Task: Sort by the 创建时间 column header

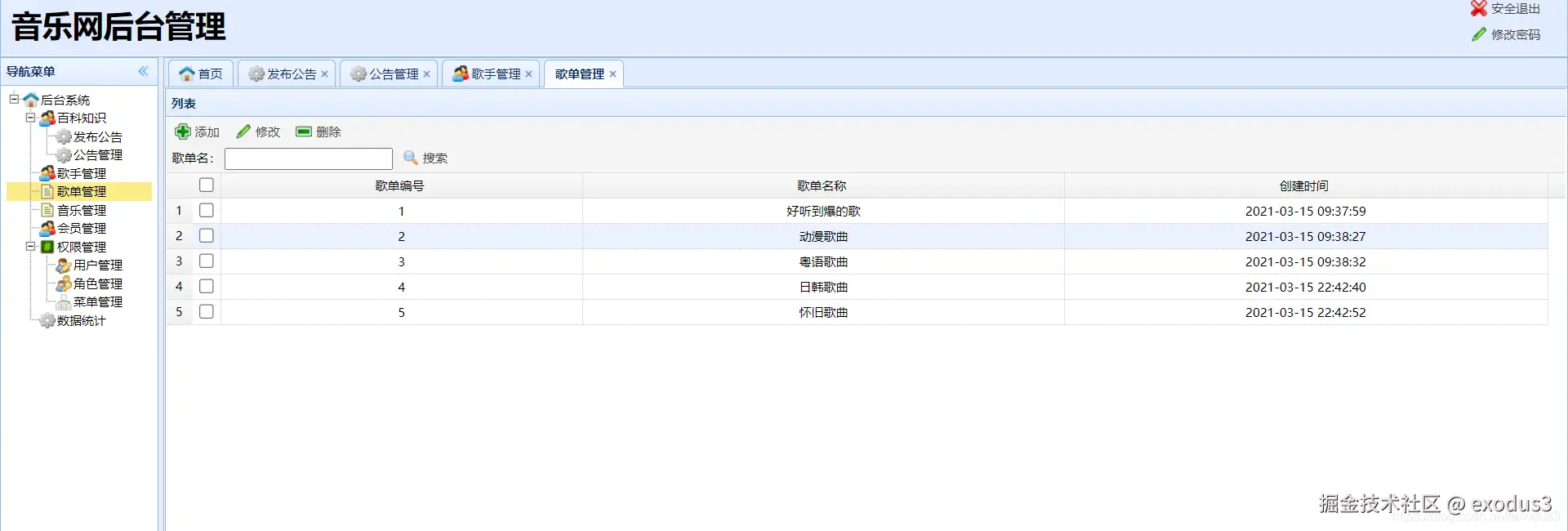Action: [1304, 185]
